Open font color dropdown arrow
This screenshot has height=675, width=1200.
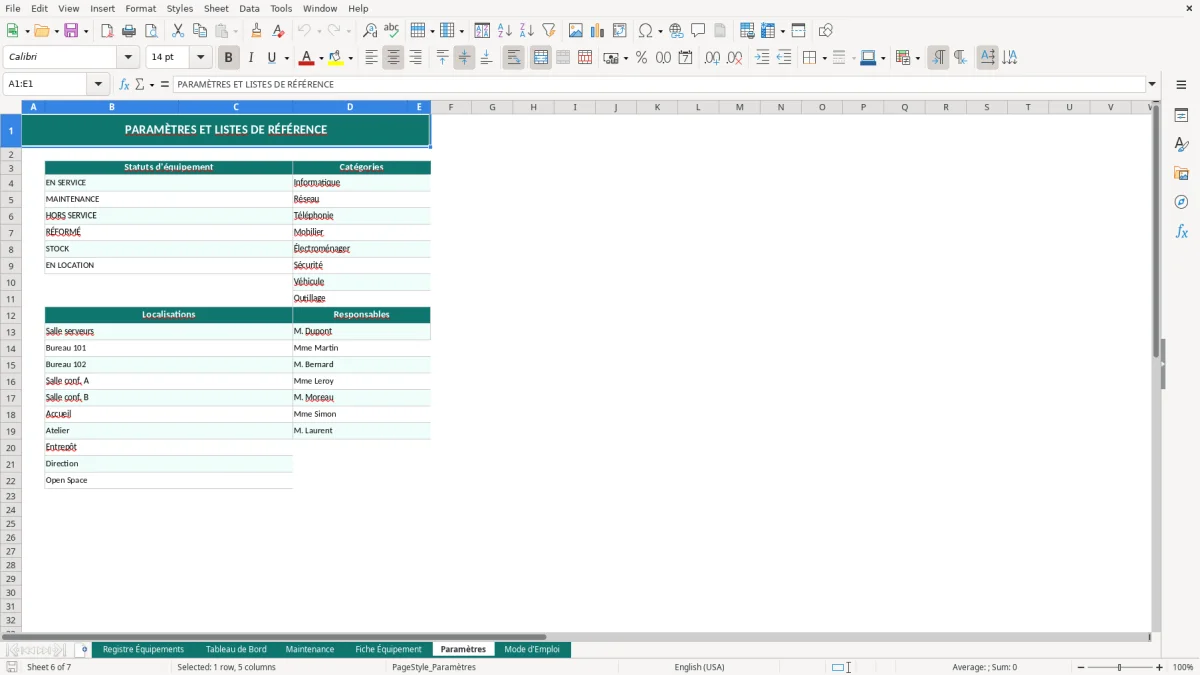coord(321,59)
